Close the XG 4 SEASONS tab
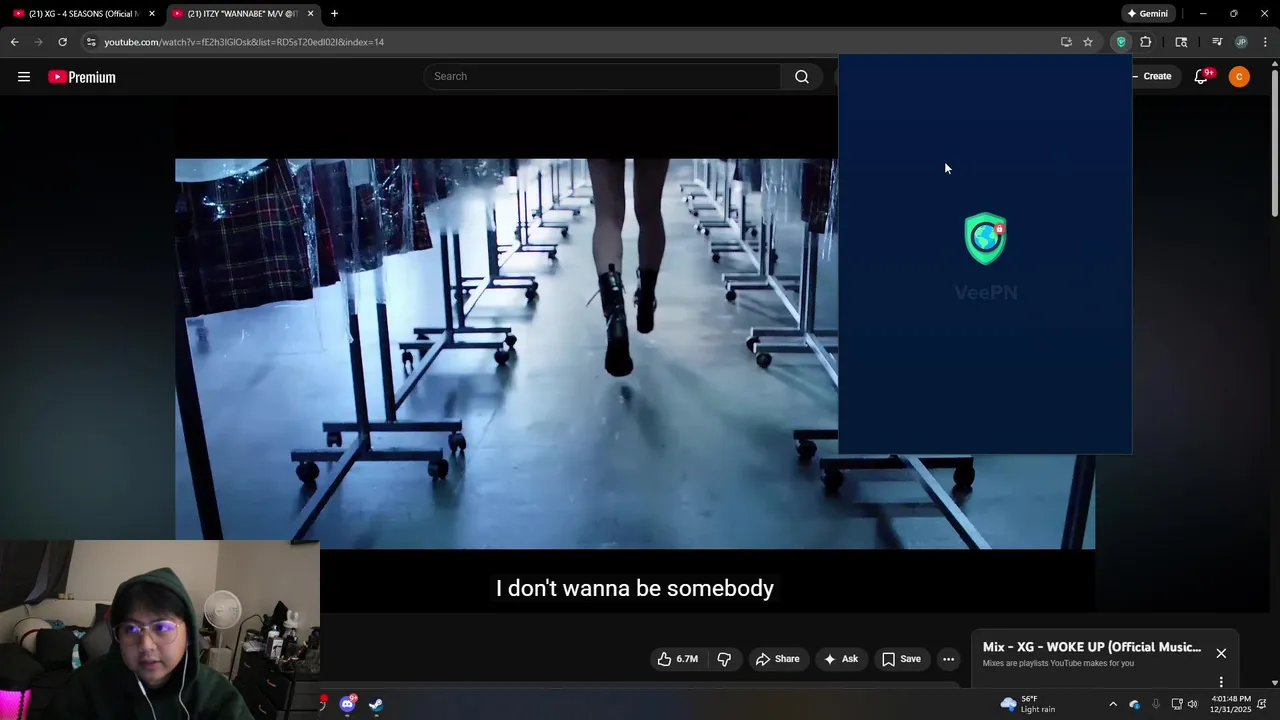 (152, 14)
